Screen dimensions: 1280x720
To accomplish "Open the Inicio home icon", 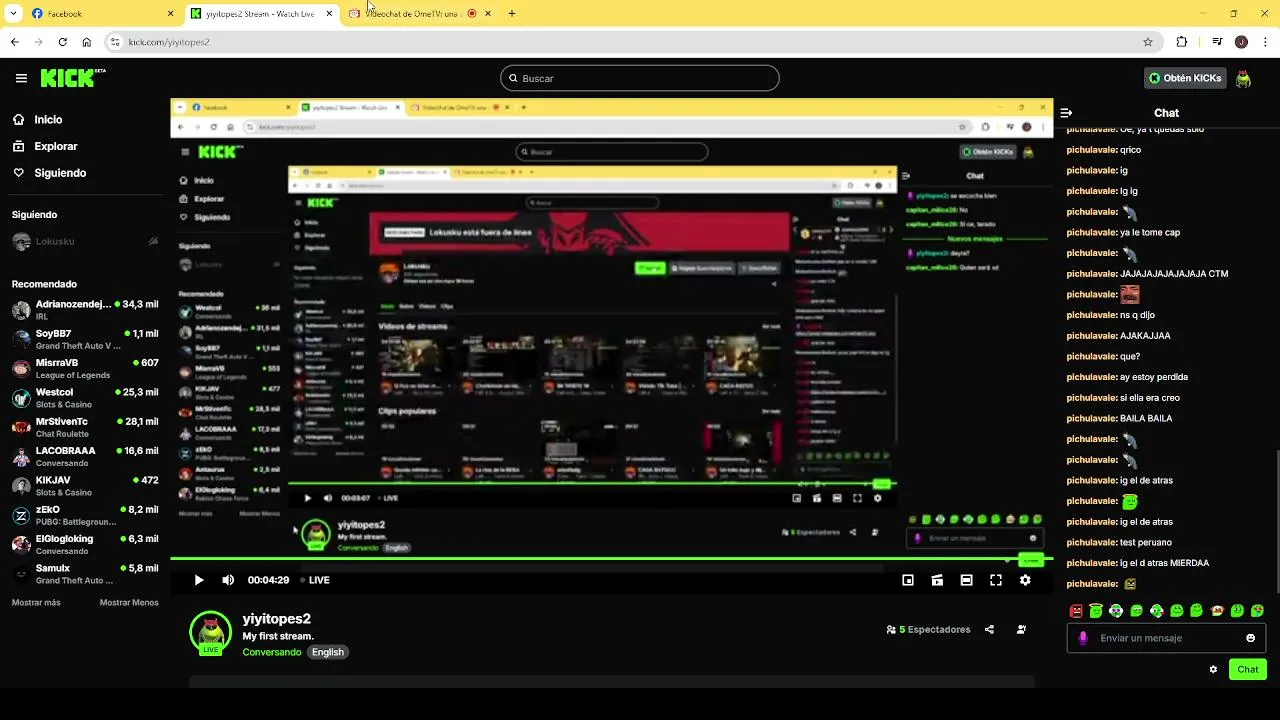I will tap(19, 120).
